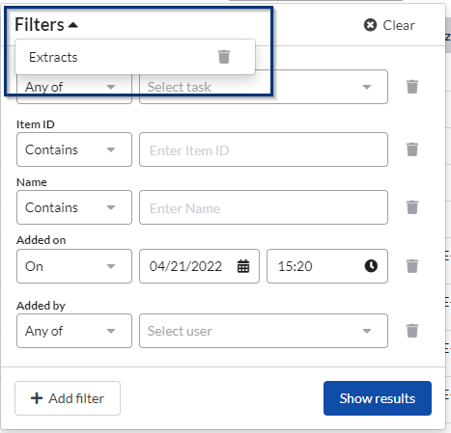Viewport: 451px width, 433px height.
Task: Focus the Enter Name text field
Action: (x=263, y=207)
